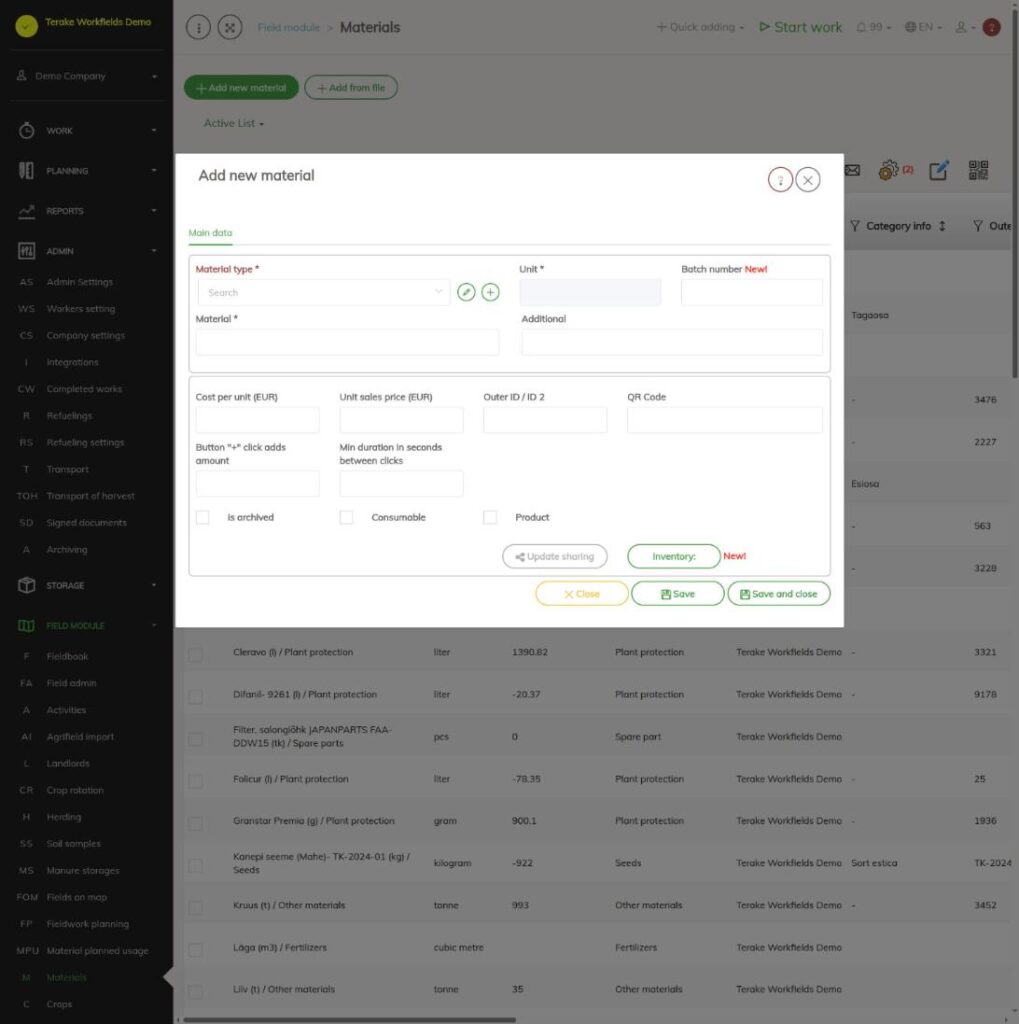Viewport: 1019px width, 1024px height.
Task: Open the help question mark in dialog
Action: [780, 180]
